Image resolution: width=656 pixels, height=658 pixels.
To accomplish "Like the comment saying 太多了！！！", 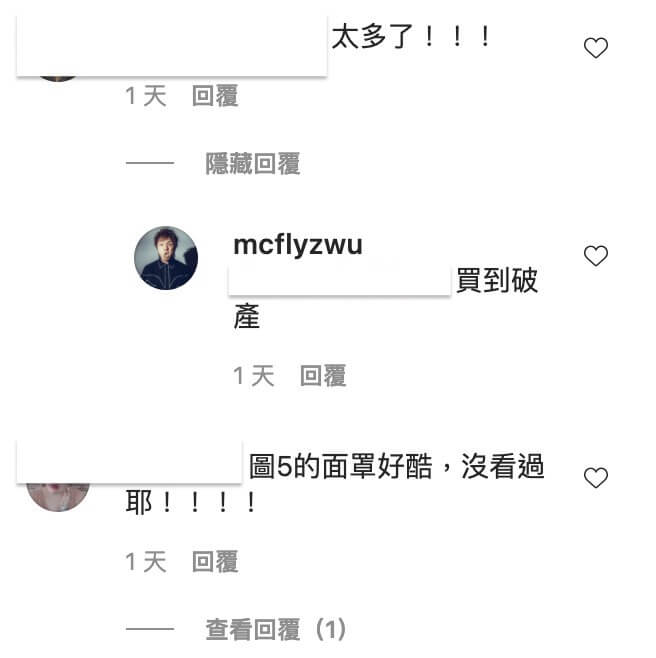I will (x=596, y=47).
